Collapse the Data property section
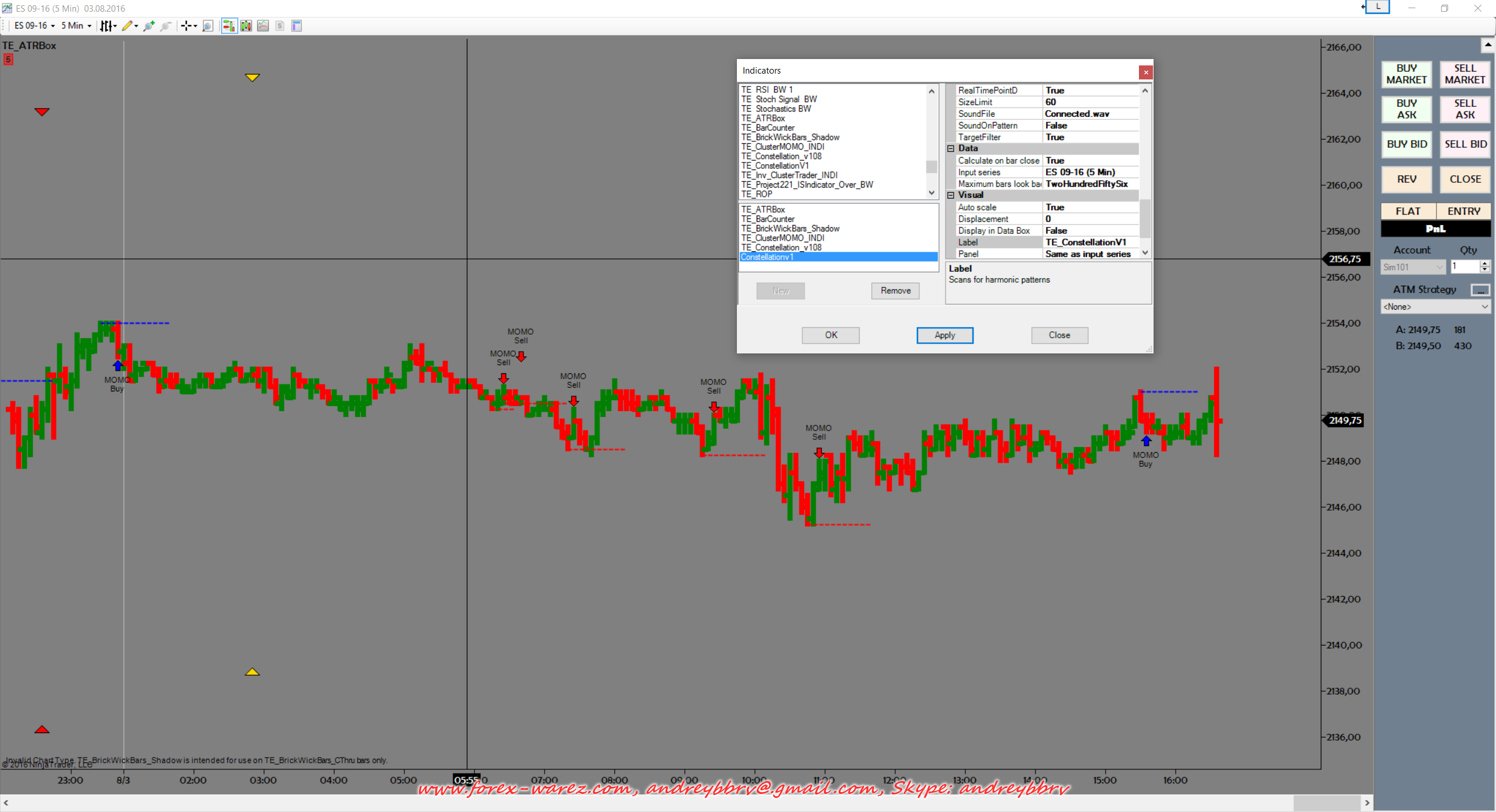 pos(951,148)
